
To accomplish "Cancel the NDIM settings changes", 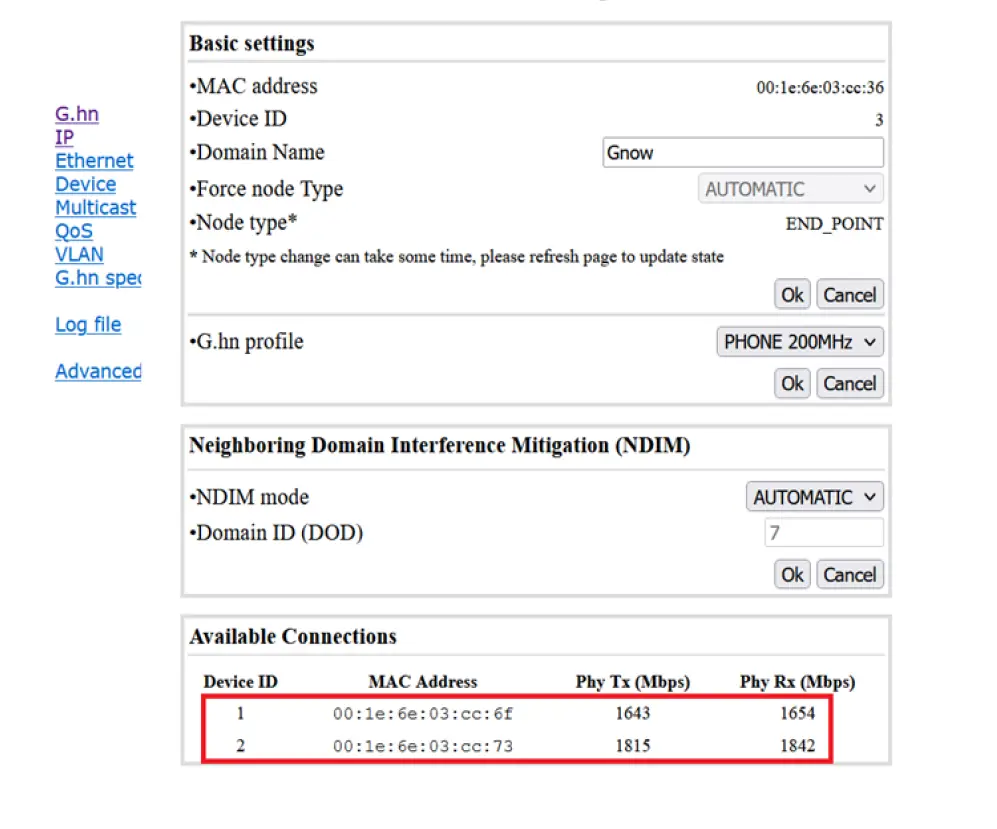I will pyautogui.click(x=849, y=575).
